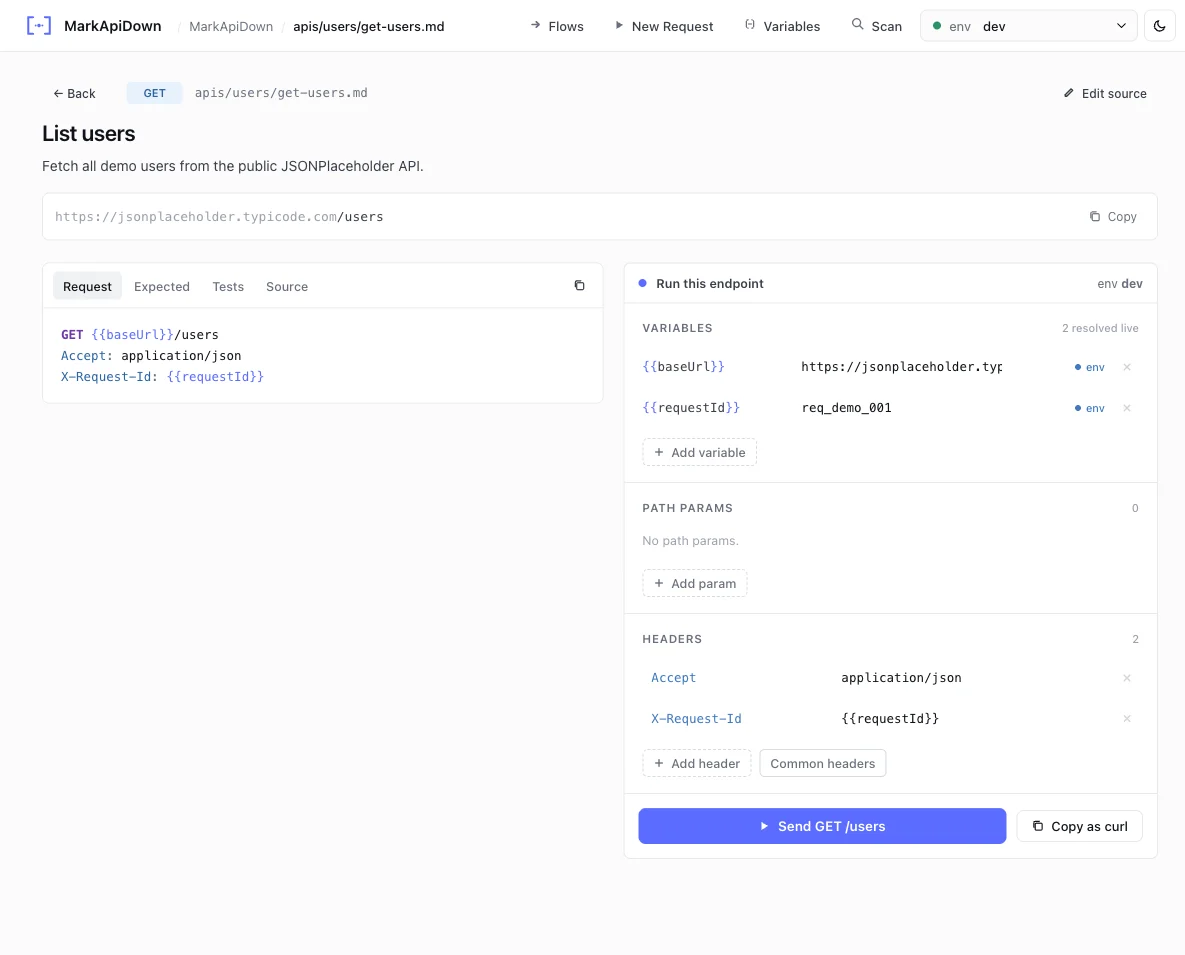Open Flows from the top navigation
Screen dimensions: 1185x955
click(557, 26)
